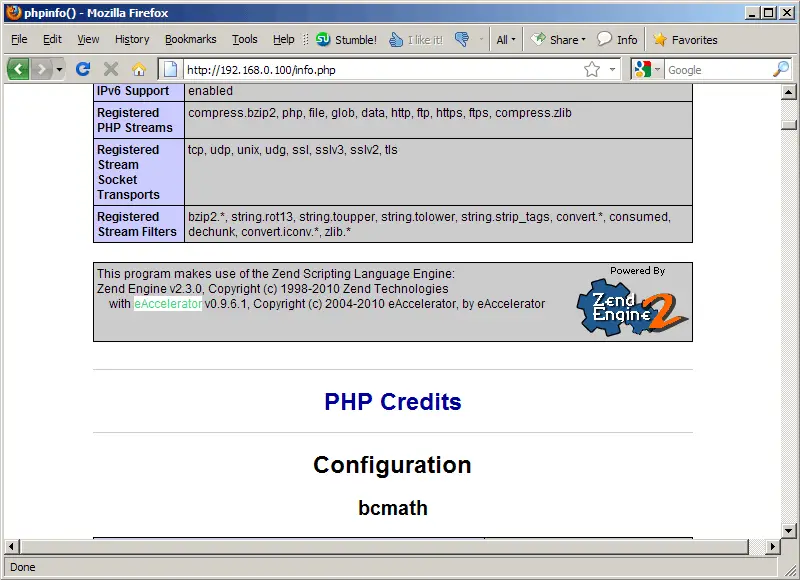Screen dimensions: 800x580
Task: Click the Forward navigation arrow
Action: [41, 69]
